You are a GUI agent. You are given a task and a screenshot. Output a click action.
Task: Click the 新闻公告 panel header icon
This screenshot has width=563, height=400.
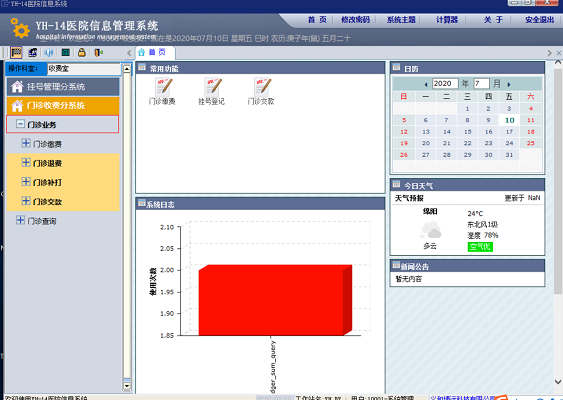[396, 266]
